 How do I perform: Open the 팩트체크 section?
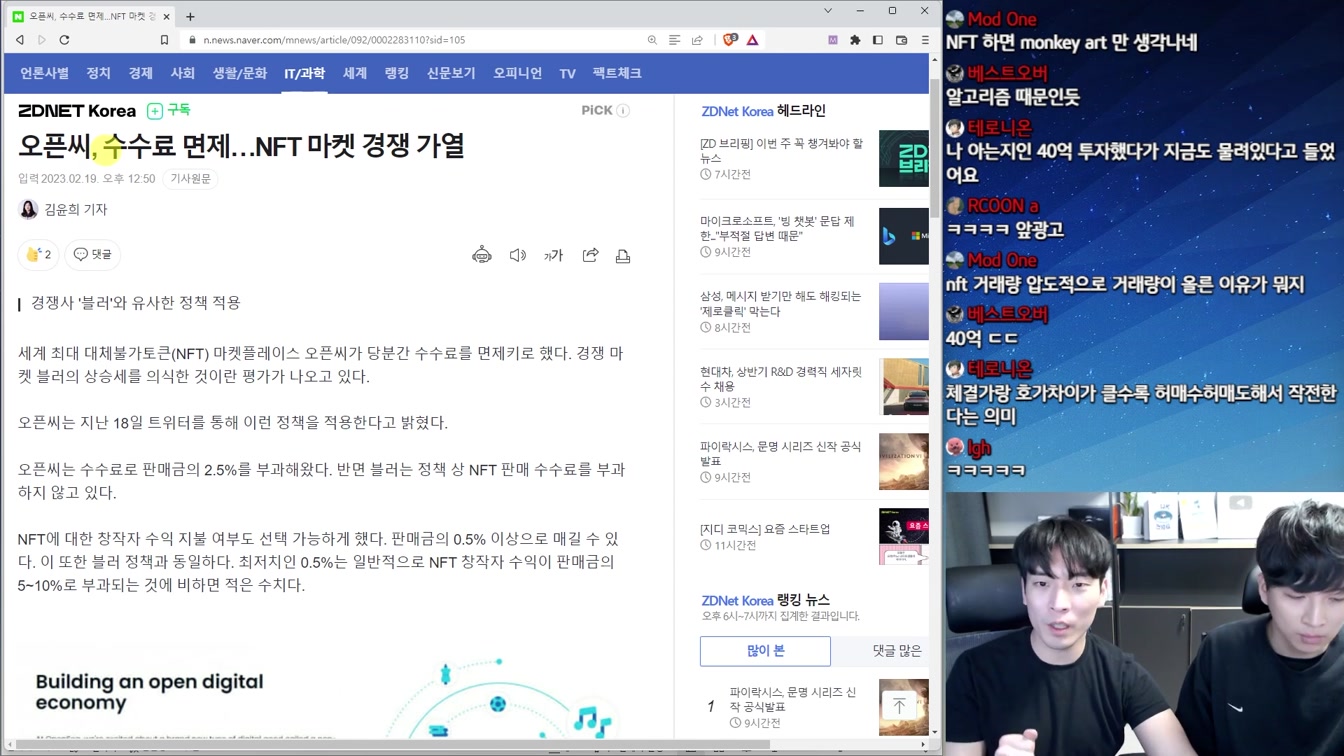617,73
